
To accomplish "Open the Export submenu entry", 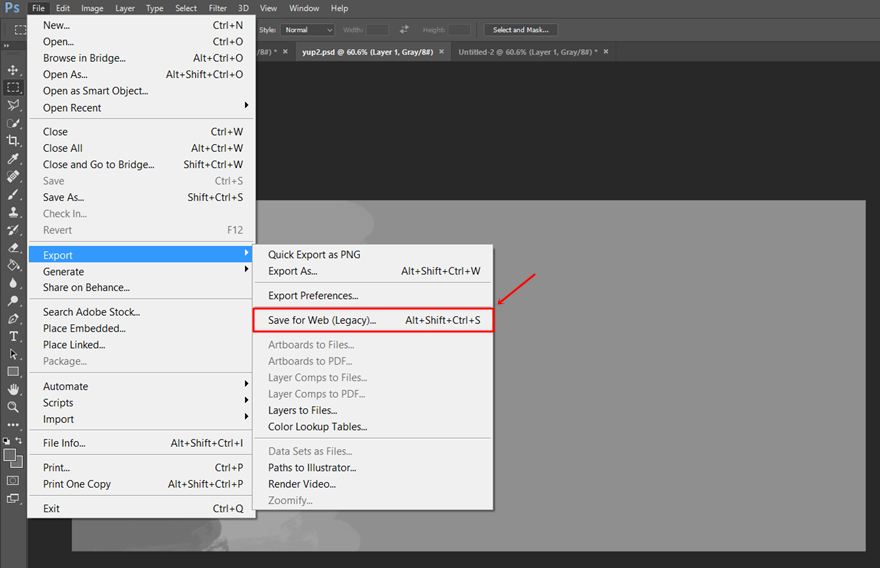I will [140, 255].
